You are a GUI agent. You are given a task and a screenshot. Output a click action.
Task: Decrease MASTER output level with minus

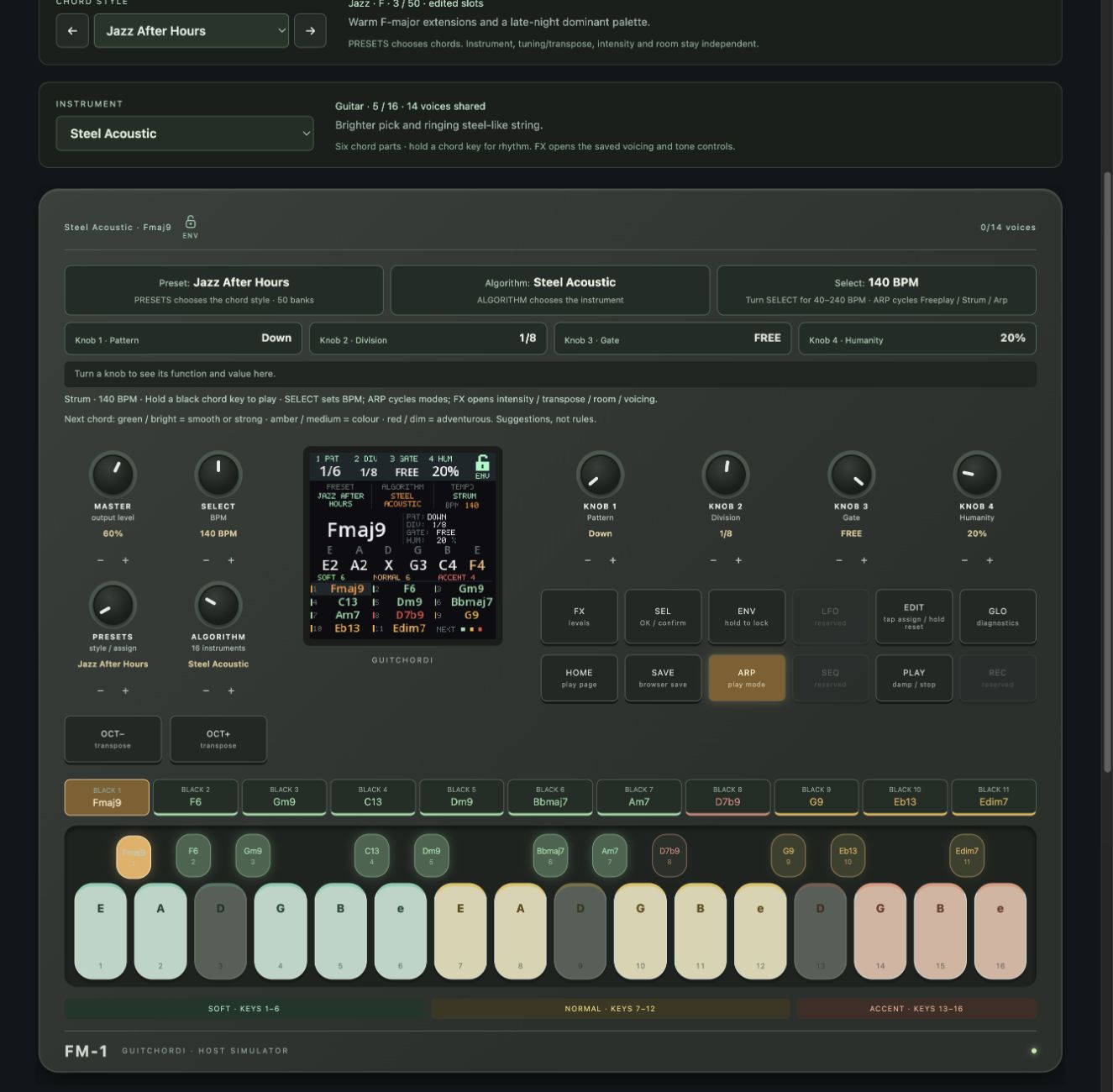coord(101,560)
